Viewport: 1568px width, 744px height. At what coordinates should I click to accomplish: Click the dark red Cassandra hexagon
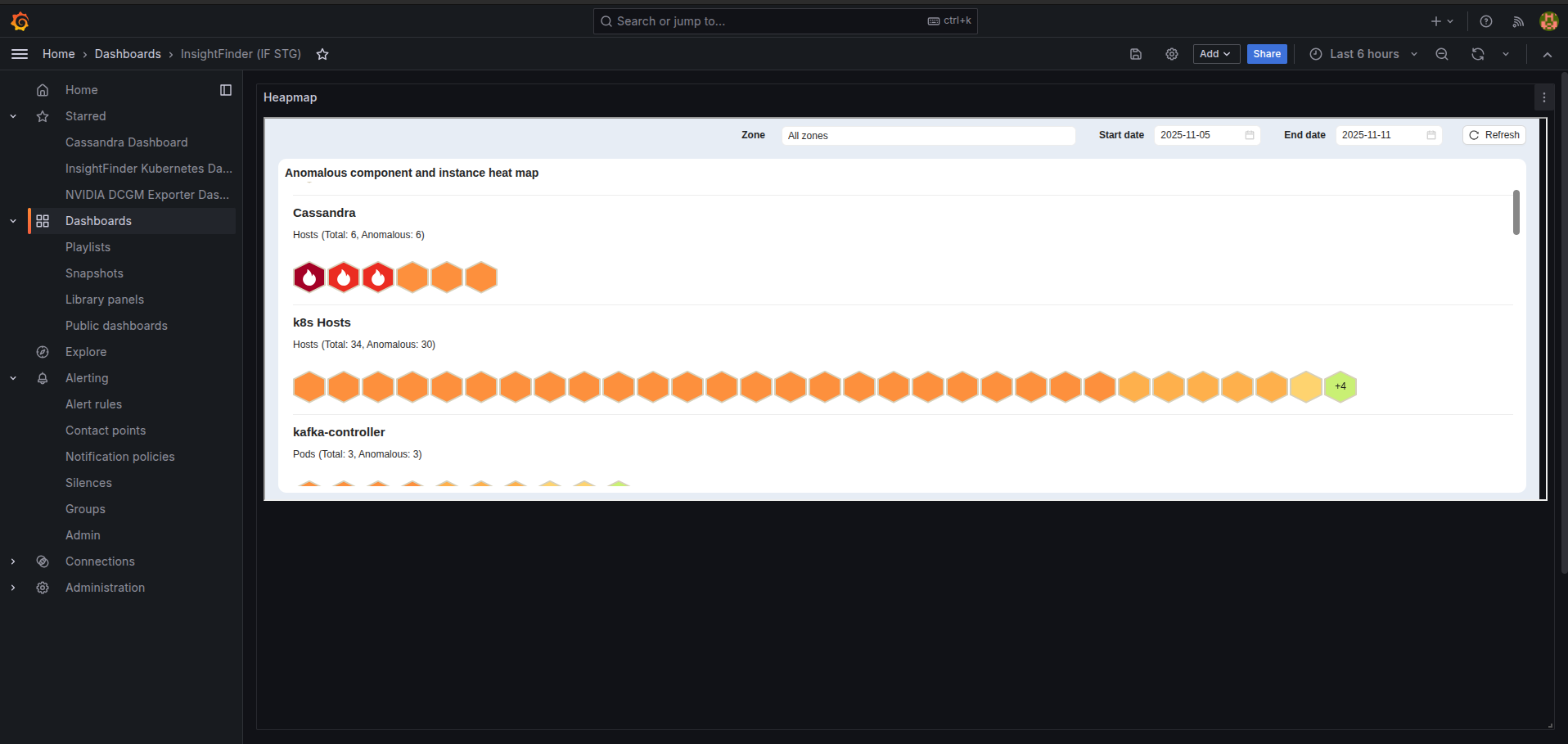click(x=309, y=277)
